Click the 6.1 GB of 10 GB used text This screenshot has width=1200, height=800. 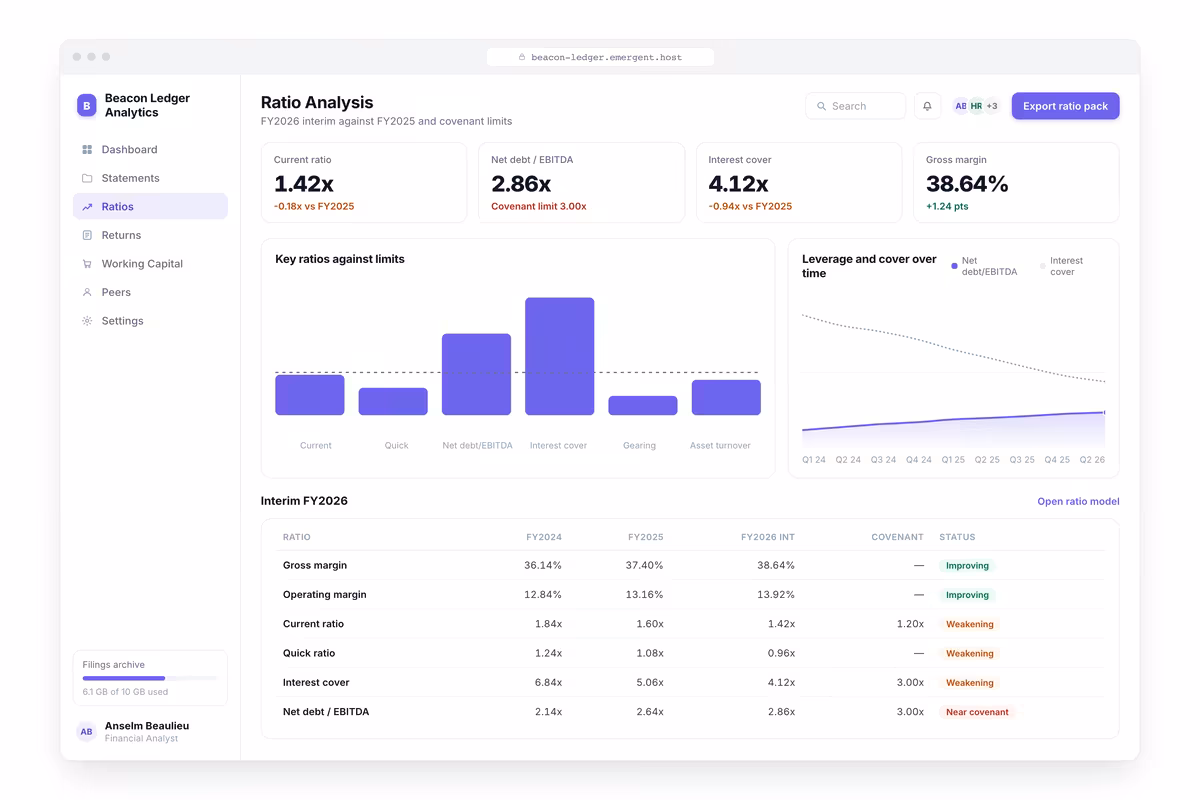pyautogui.click(x=125, y=692)
